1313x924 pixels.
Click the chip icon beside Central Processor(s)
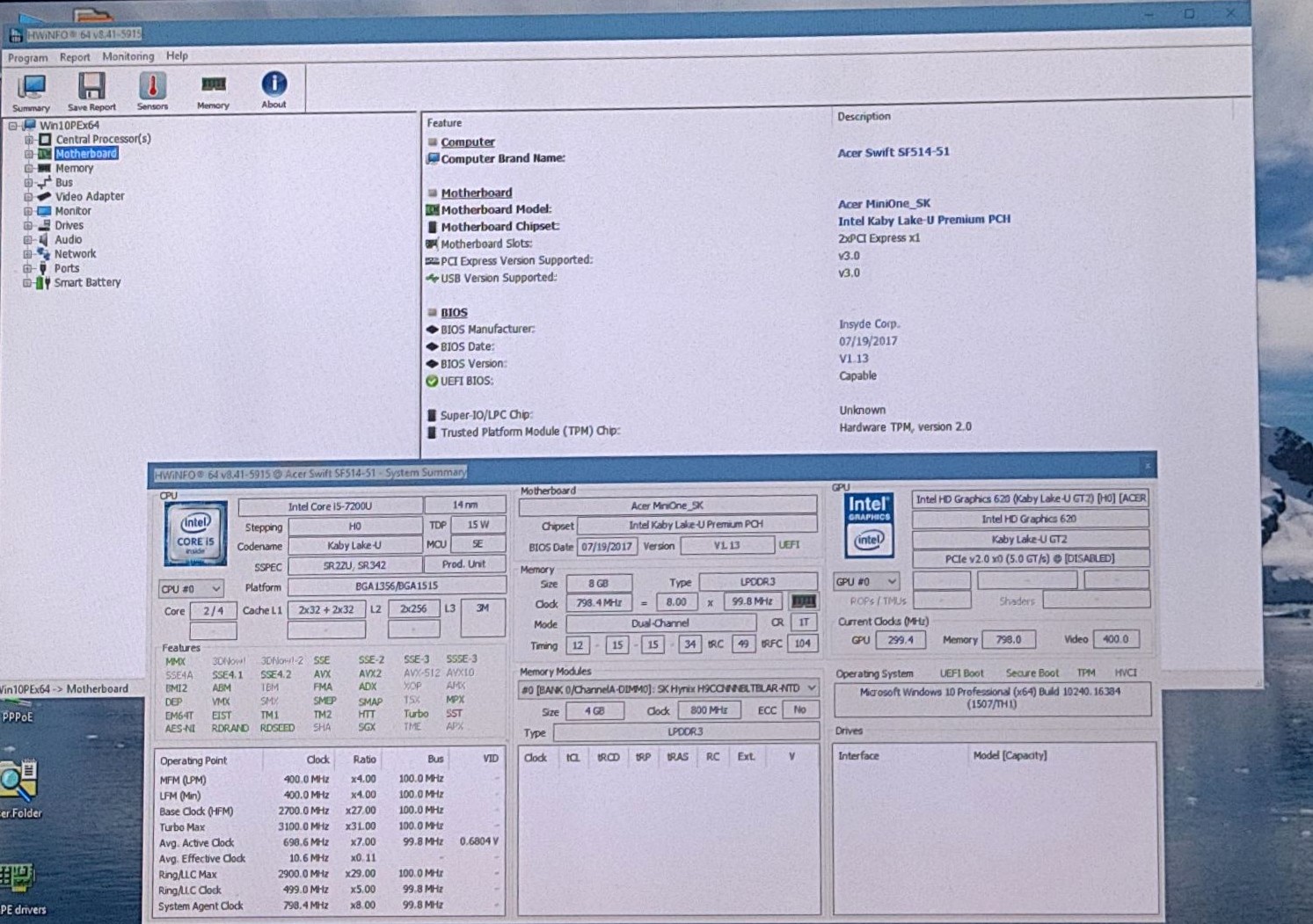click(x=45, y=139)
